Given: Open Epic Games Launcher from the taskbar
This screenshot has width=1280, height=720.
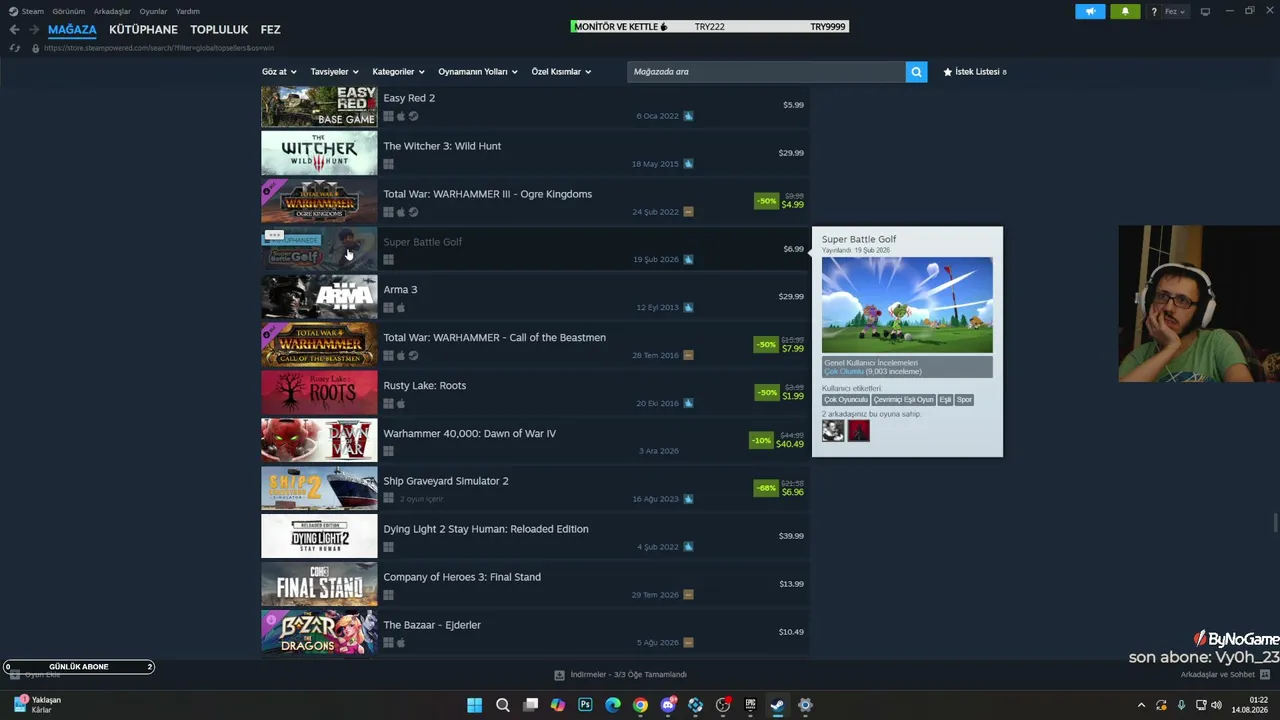Looking at the screenshot, I should (750, 705).
